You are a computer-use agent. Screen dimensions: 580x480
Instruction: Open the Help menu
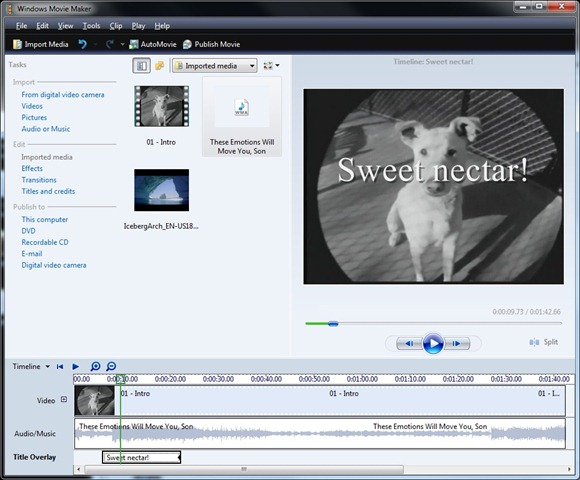click(162, 26)
